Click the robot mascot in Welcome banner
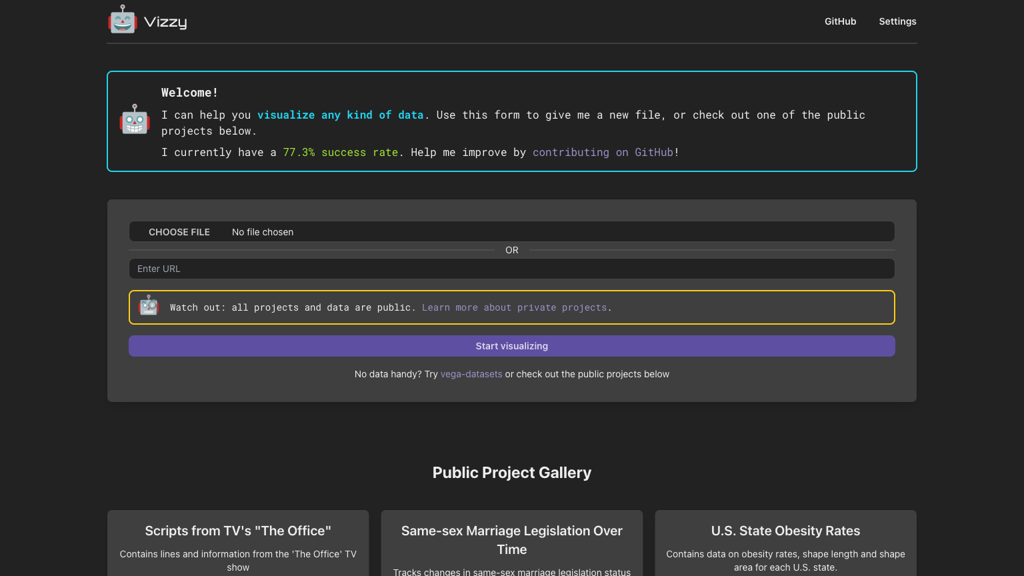Image resolution: width=1024 pixels, height=576 pixels. click(x=134, y=120)
